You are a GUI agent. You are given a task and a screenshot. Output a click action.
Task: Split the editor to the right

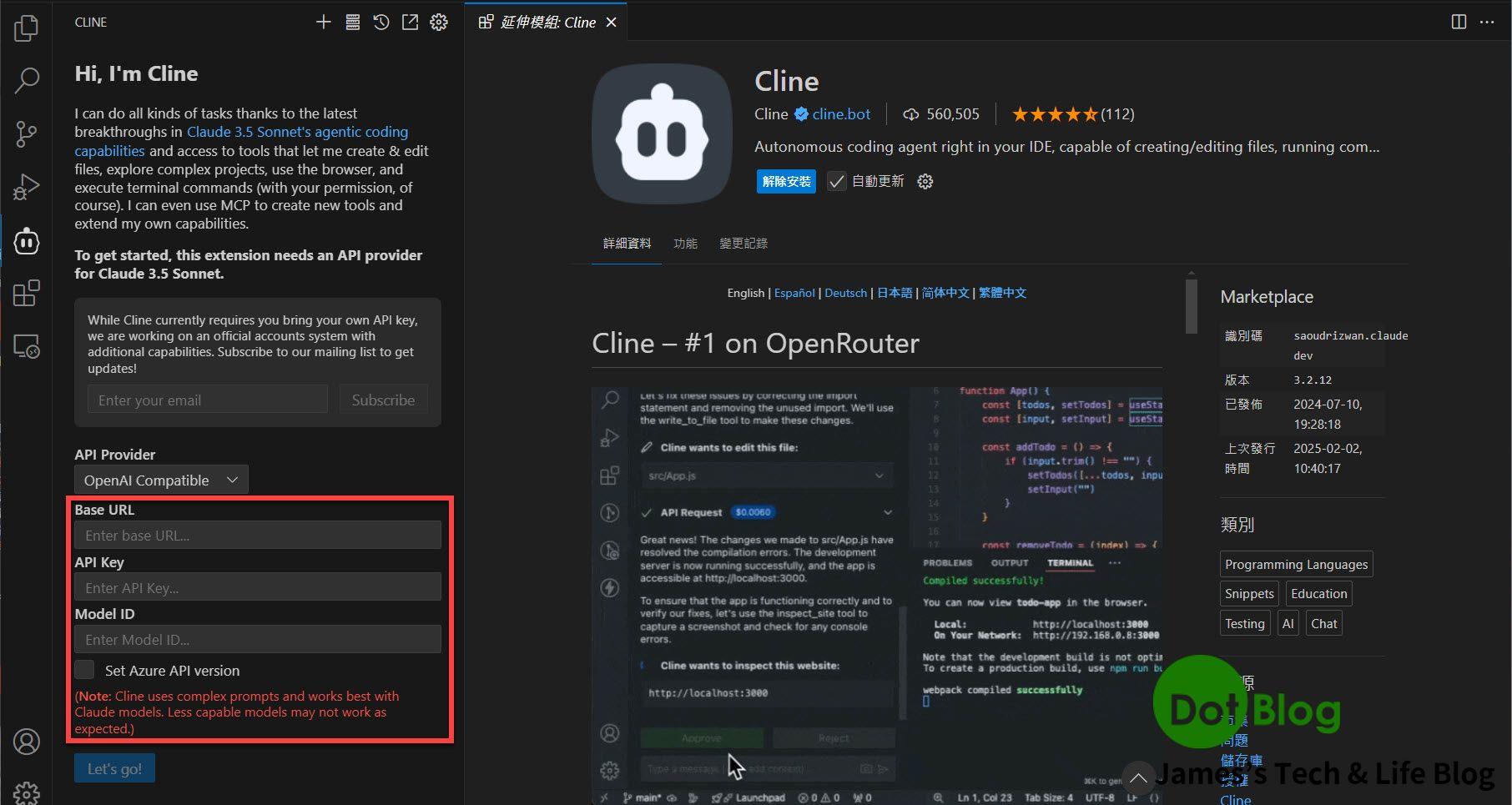(x=1459, y=23)
